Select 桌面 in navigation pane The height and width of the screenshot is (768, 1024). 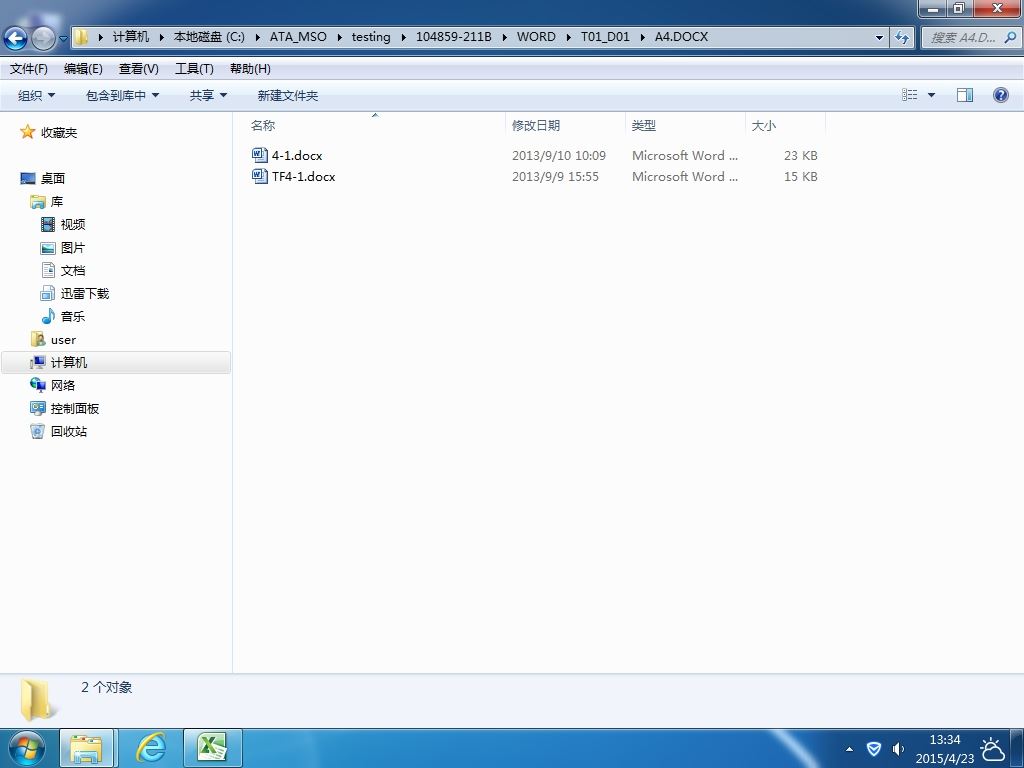point(52,178)
